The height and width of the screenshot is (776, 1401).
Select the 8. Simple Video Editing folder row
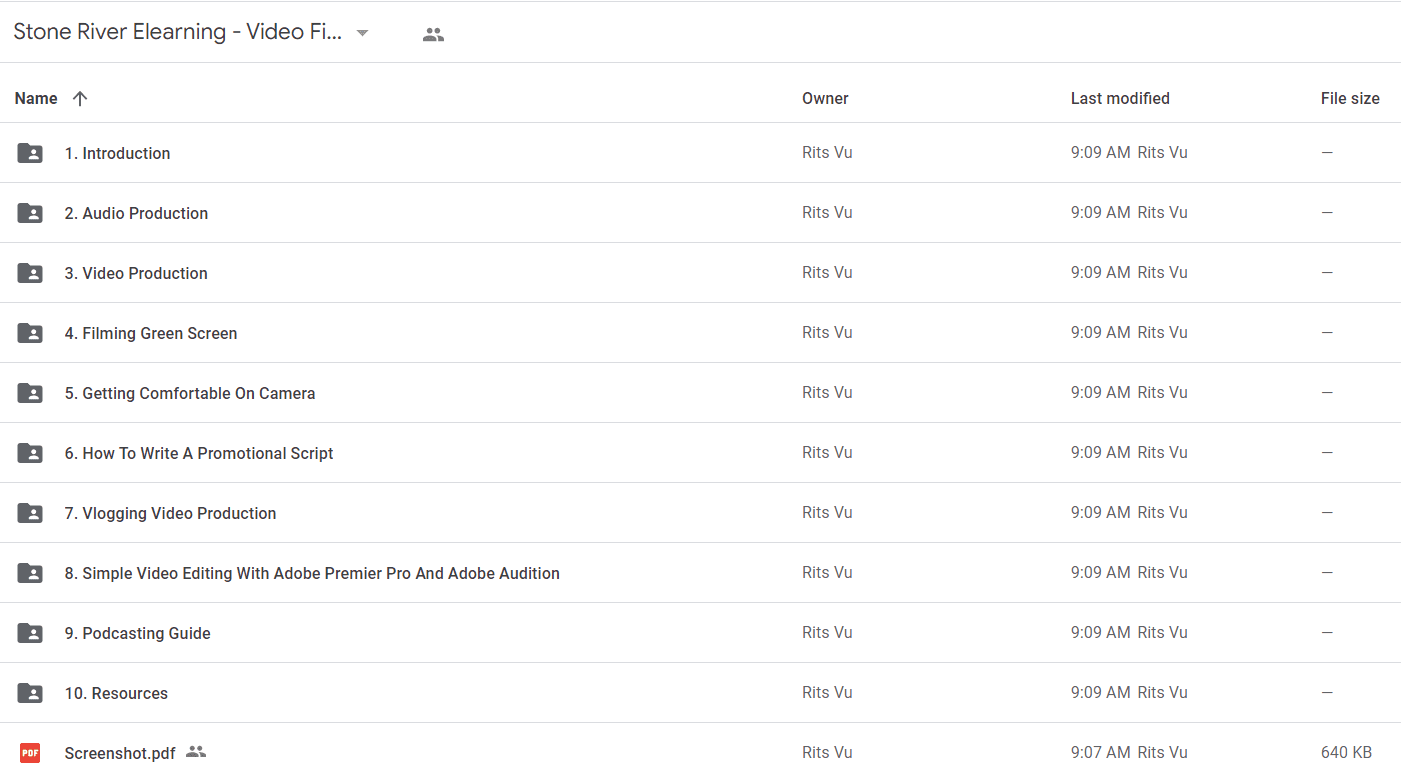[x=700, y=573]
